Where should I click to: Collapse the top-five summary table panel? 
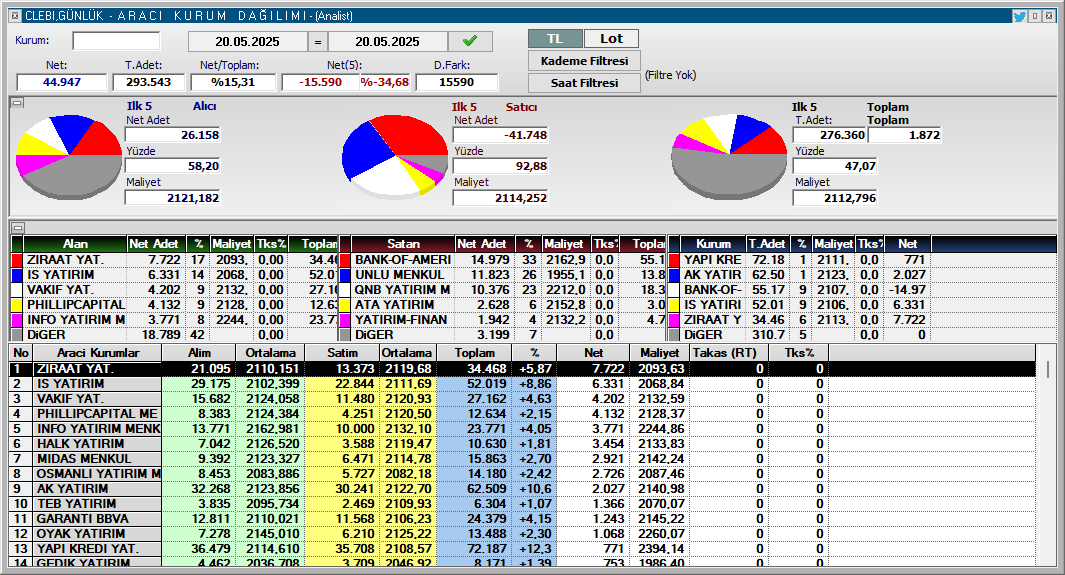16,227
